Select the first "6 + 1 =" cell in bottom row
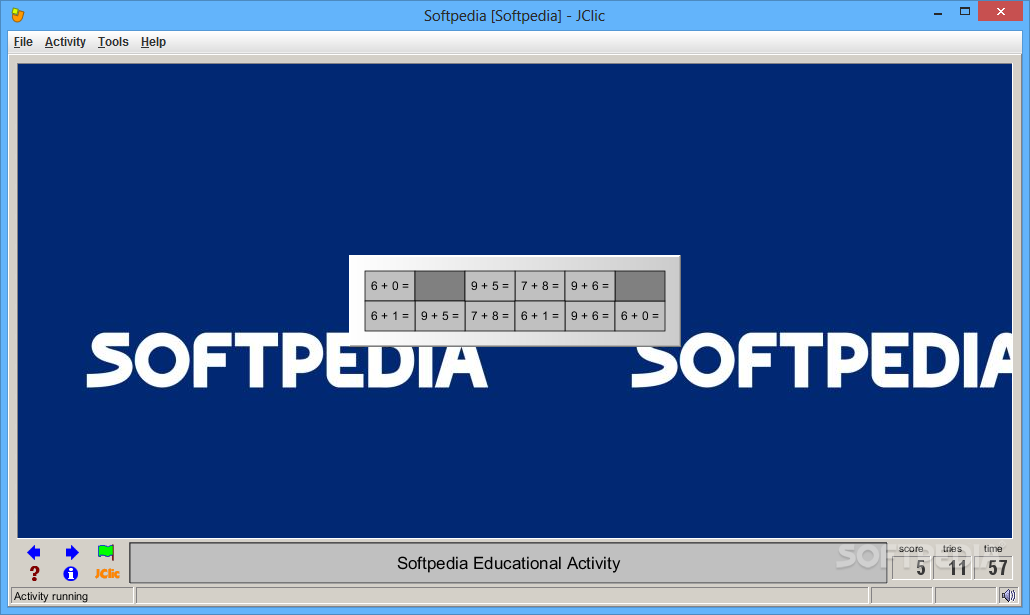The height and width of the screenshot is (615, 1030). point(390,316)
